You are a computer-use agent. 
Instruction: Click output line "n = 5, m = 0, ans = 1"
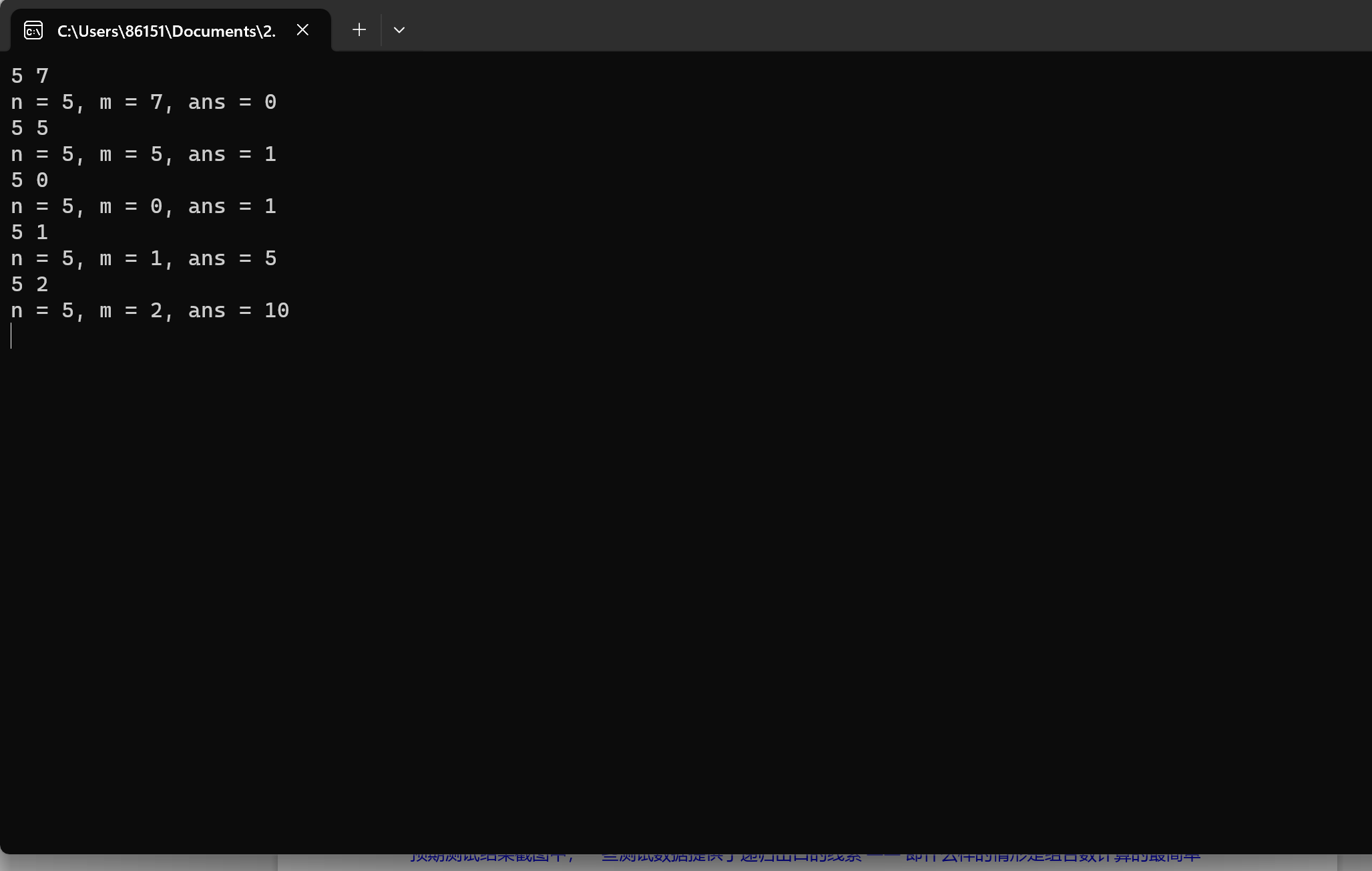coord(144,206)
